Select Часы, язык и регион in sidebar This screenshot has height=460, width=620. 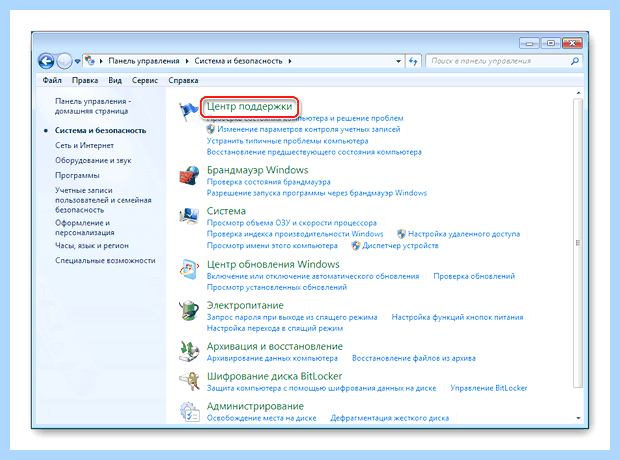92,246
